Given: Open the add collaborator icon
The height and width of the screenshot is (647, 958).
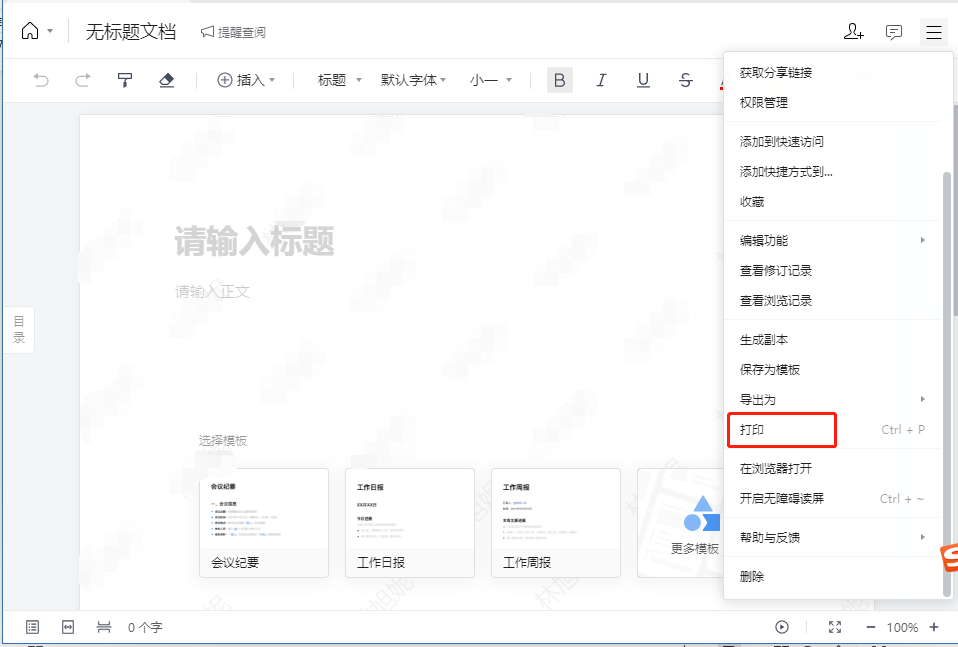Looking at the screenshot, I should point(854,31).
